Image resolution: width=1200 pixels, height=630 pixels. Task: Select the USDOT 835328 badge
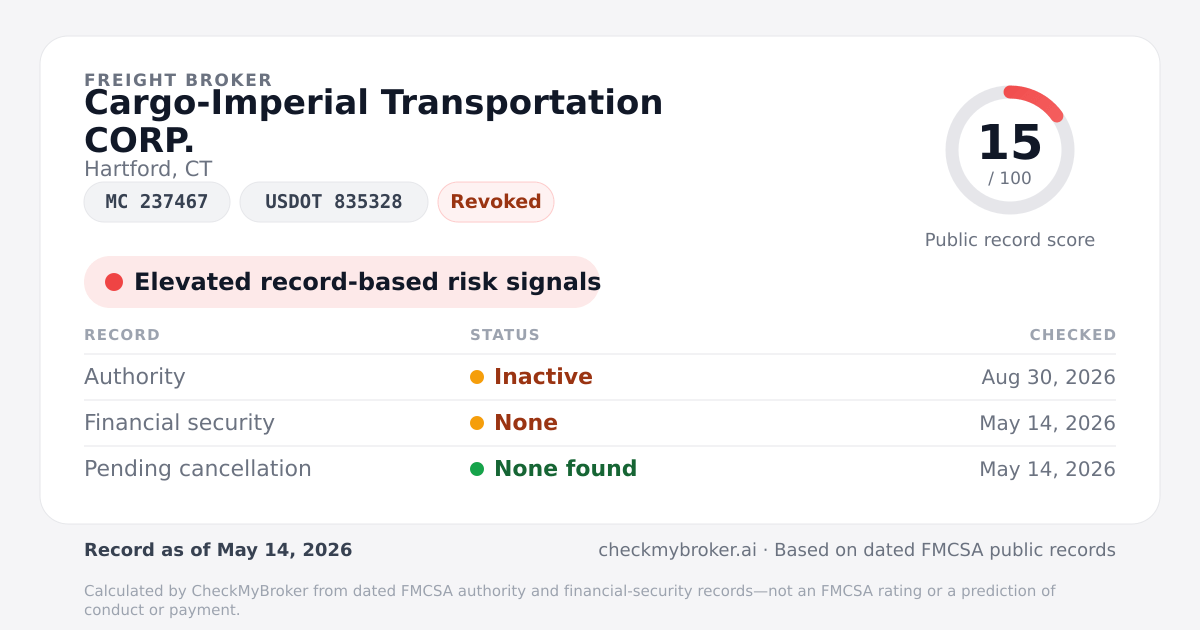tap(334, 202)
